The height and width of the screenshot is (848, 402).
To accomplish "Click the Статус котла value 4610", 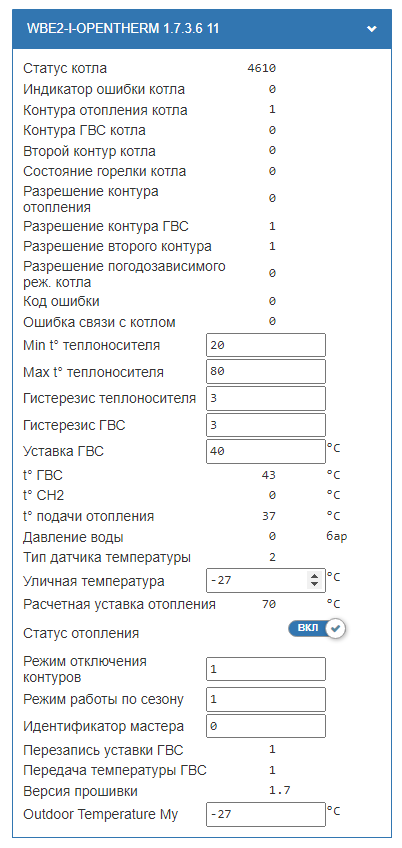I will point(261,68).
